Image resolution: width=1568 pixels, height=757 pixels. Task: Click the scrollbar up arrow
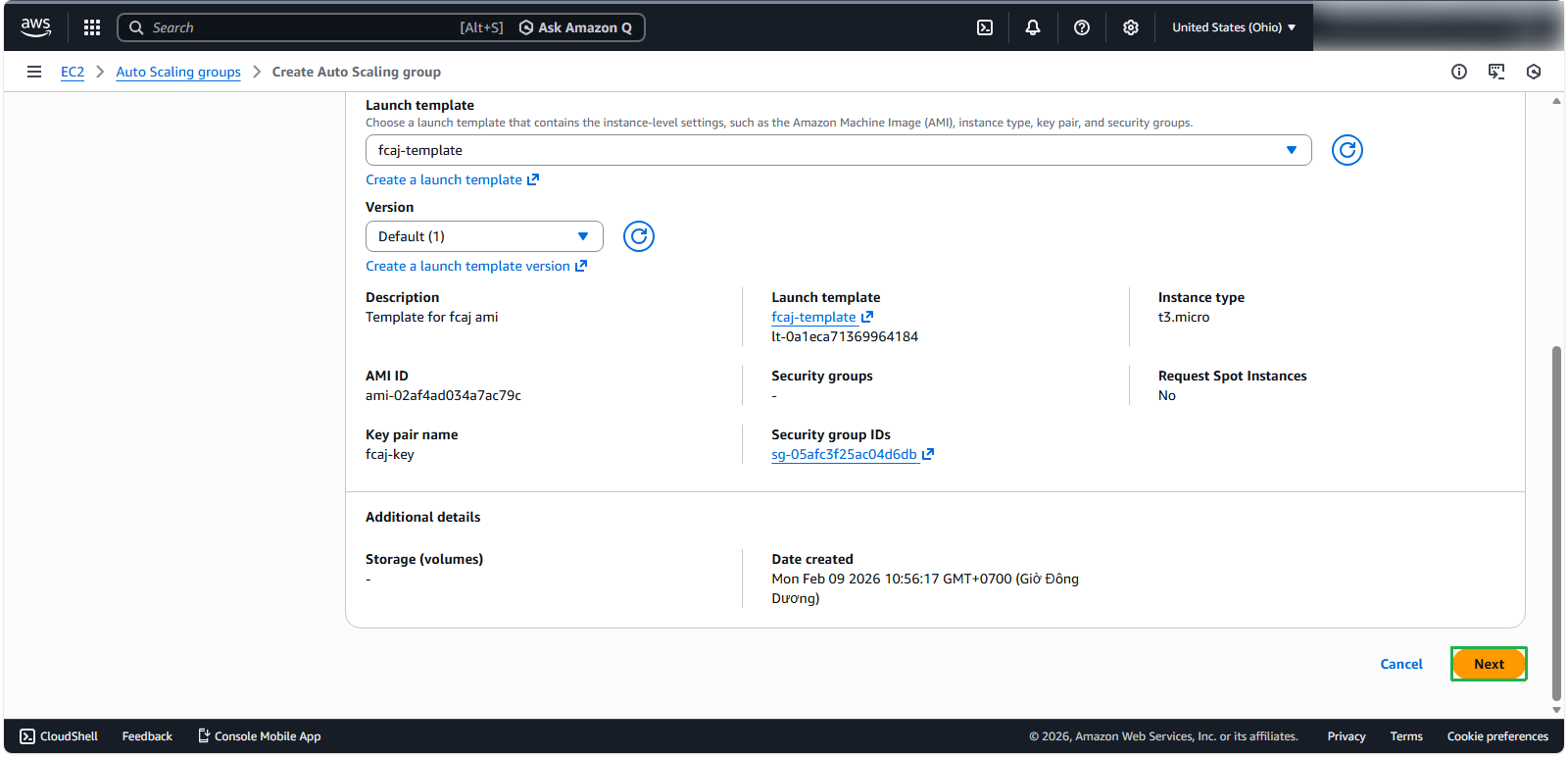(1556, 101)
